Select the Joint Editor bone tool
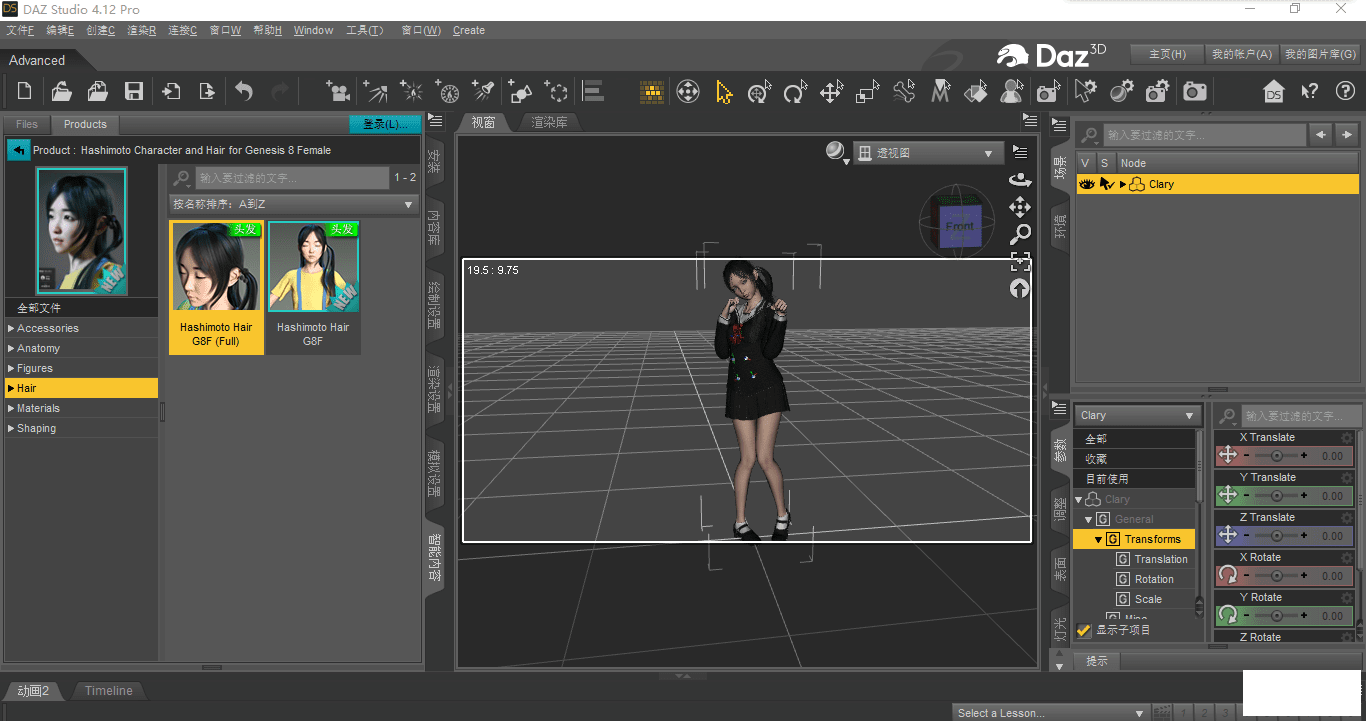This screenshot has width=1366, height=721. 903,93
